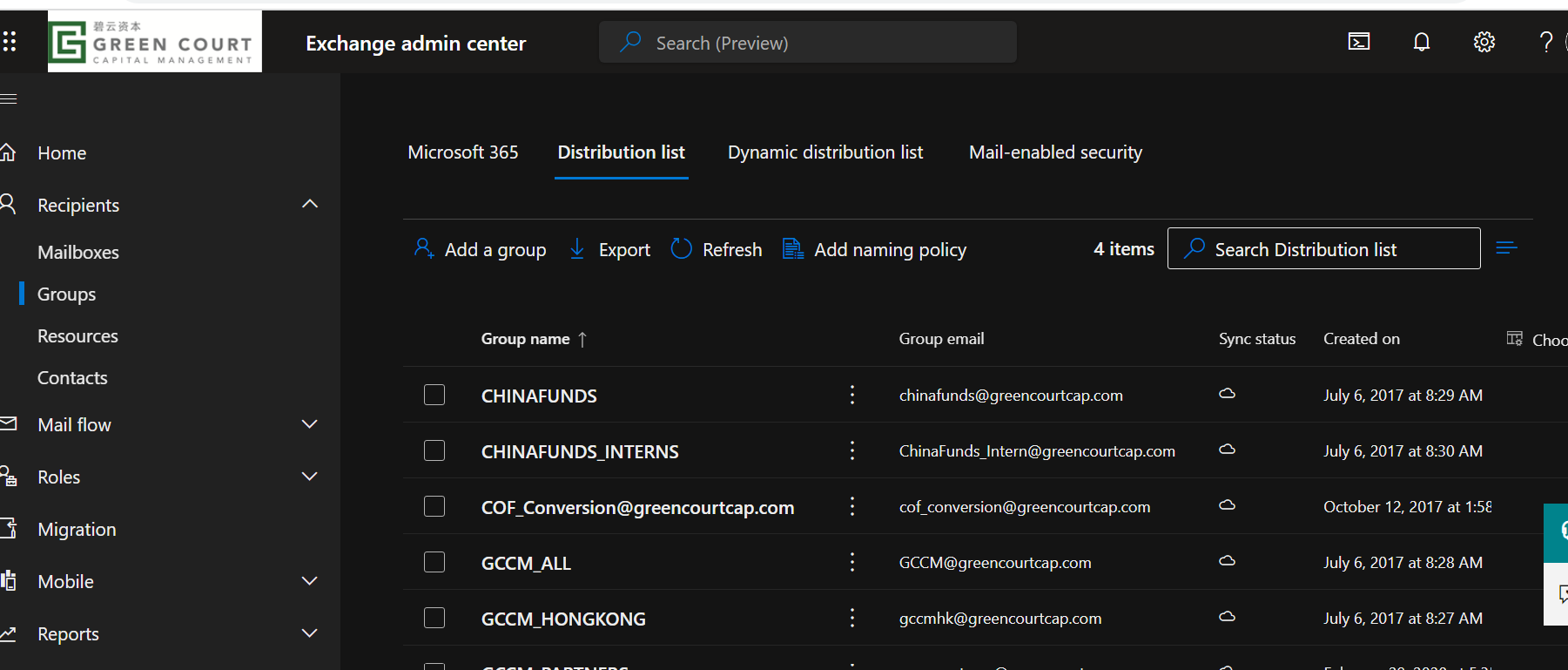The image size is (1568, 670).
Task: Open more actions for CHINAFUNDS_INTERNS
Action: 852,450
